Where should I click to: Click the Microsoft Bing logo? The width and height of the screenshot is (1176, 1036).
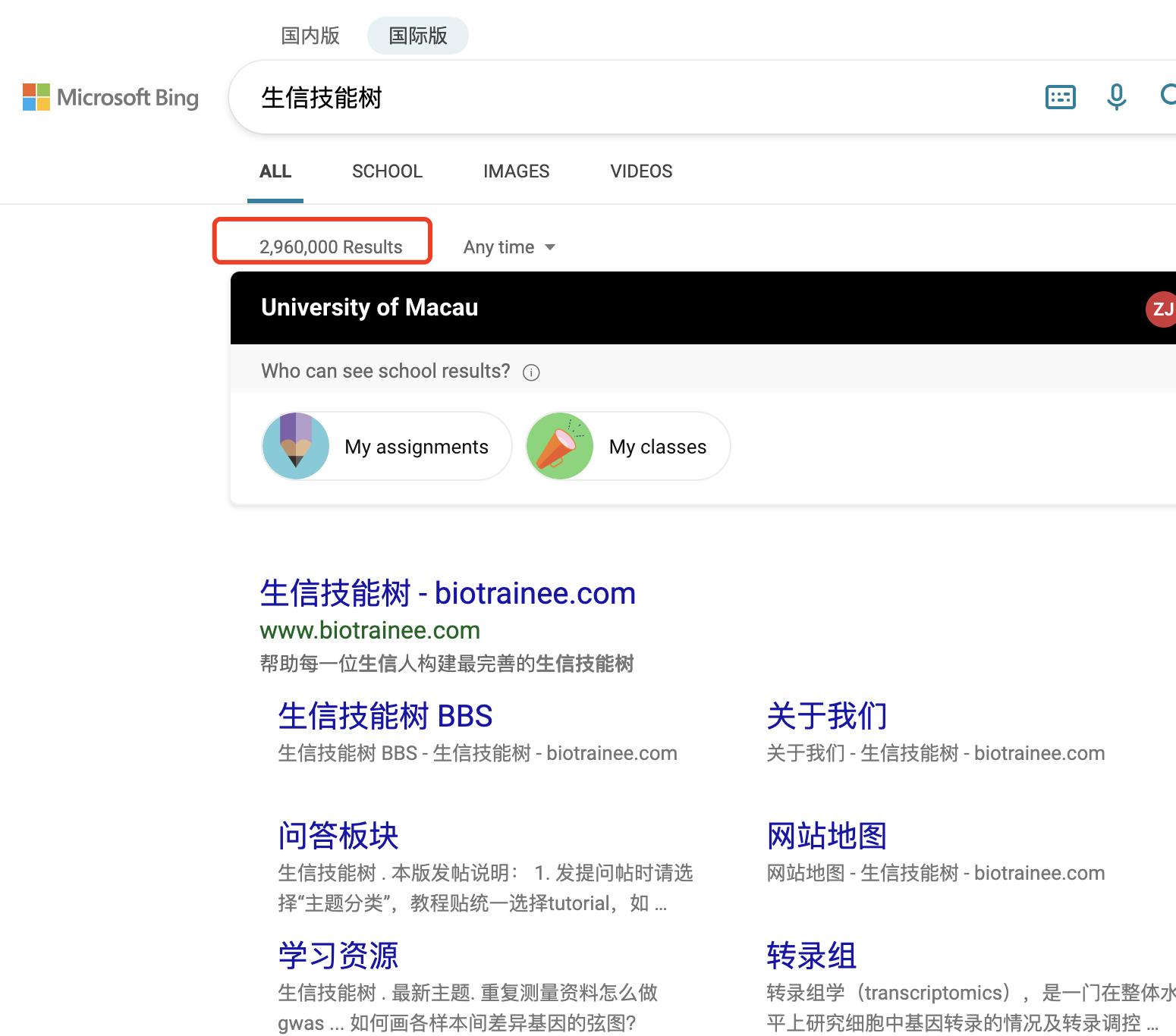point(111,97)
